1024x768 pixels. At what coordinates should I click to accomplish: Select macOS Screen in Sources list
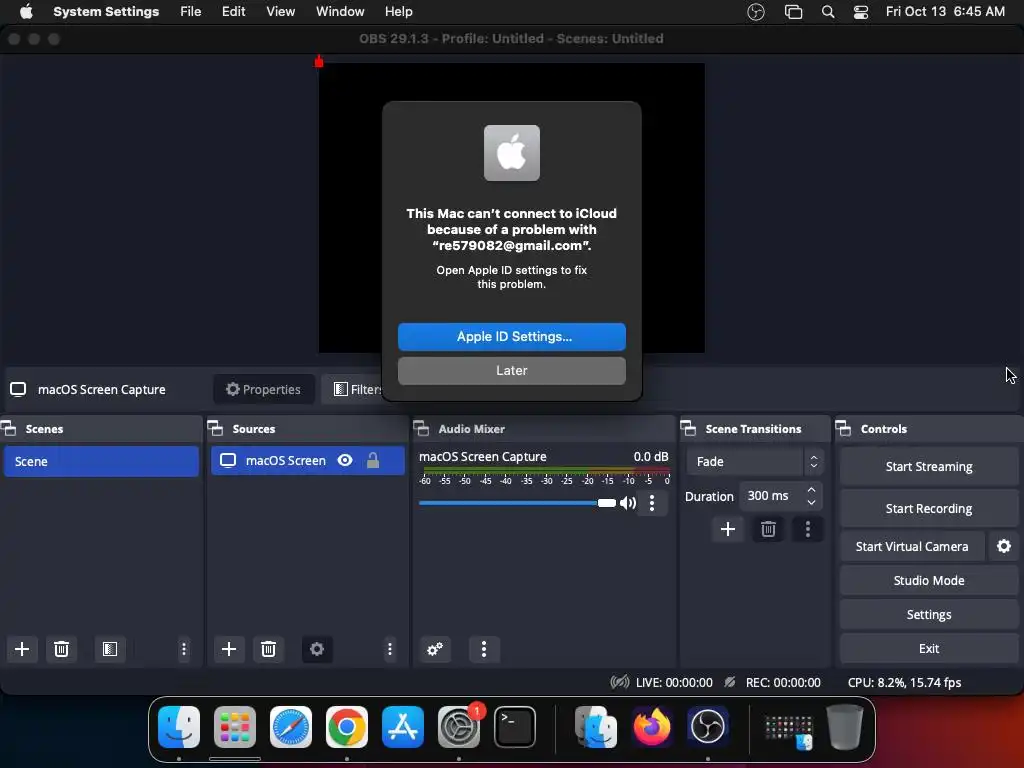[x=307, y=460]
